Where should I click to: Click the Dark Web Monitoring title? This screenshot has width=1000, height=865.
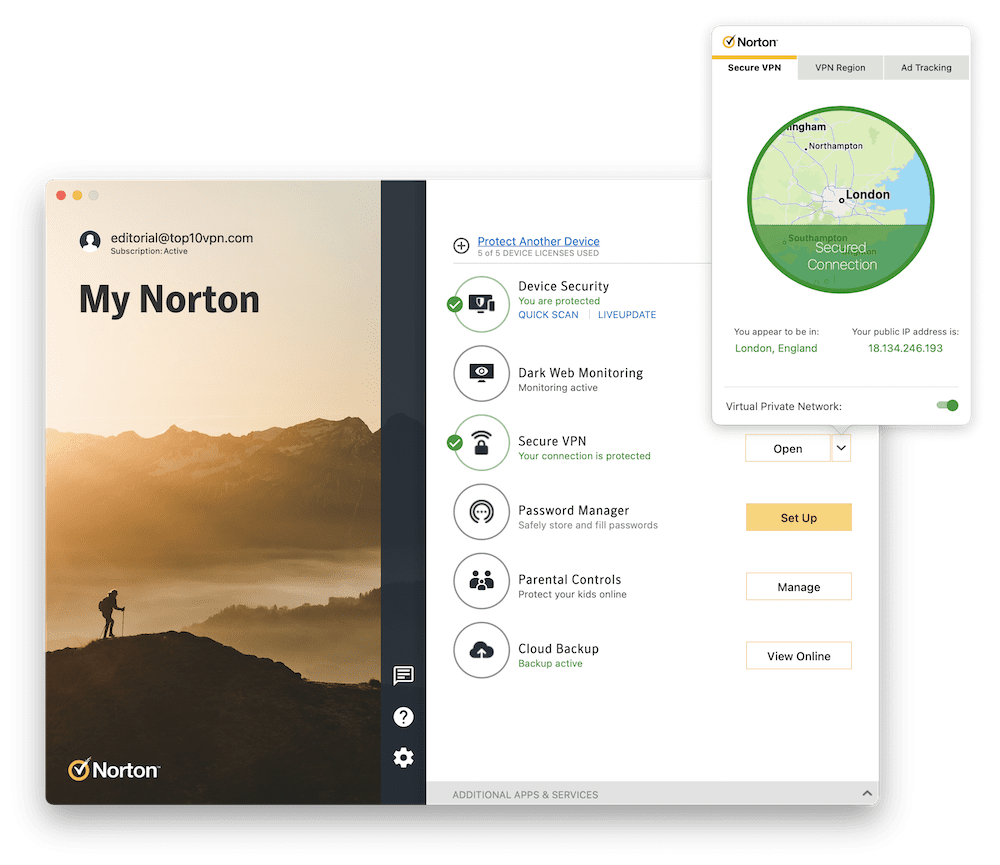pyautogui.click(x=580, y=373)
